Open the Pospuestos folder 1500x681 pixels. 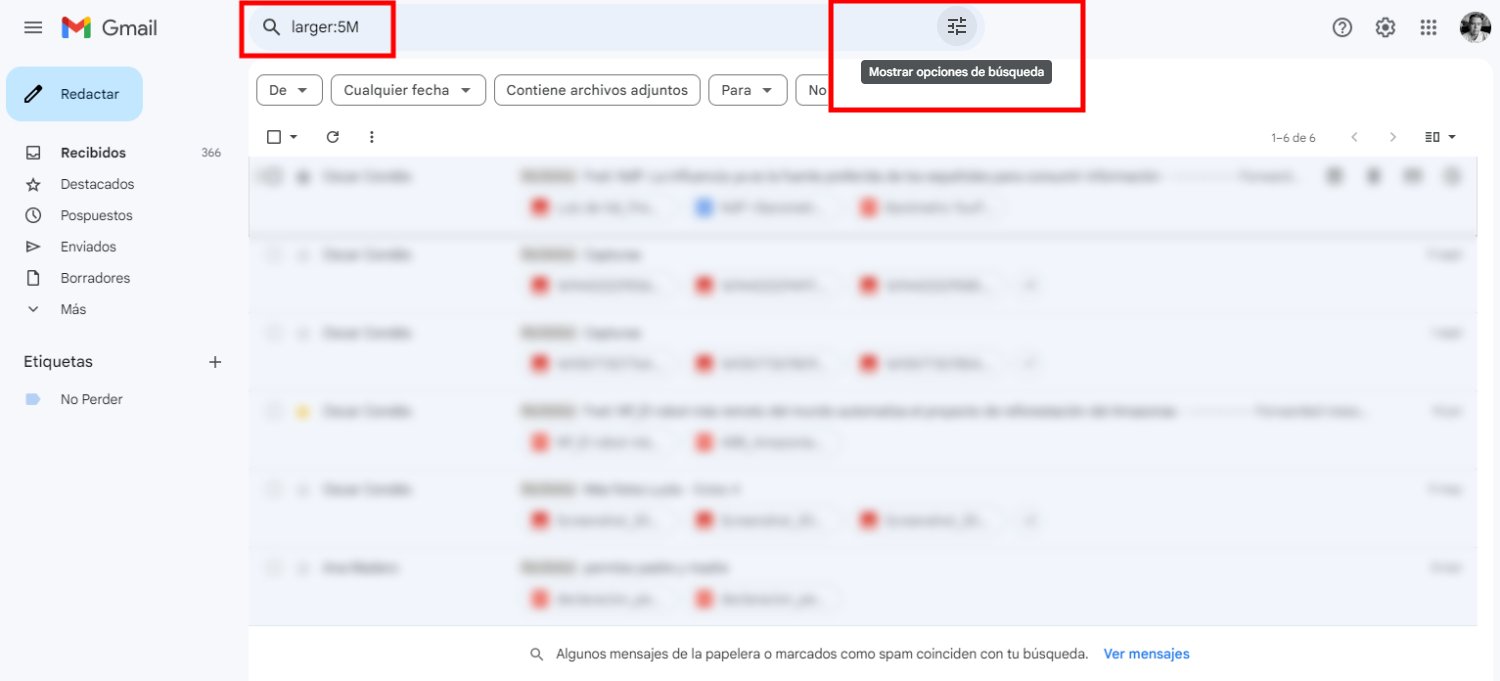pos(96,215)
